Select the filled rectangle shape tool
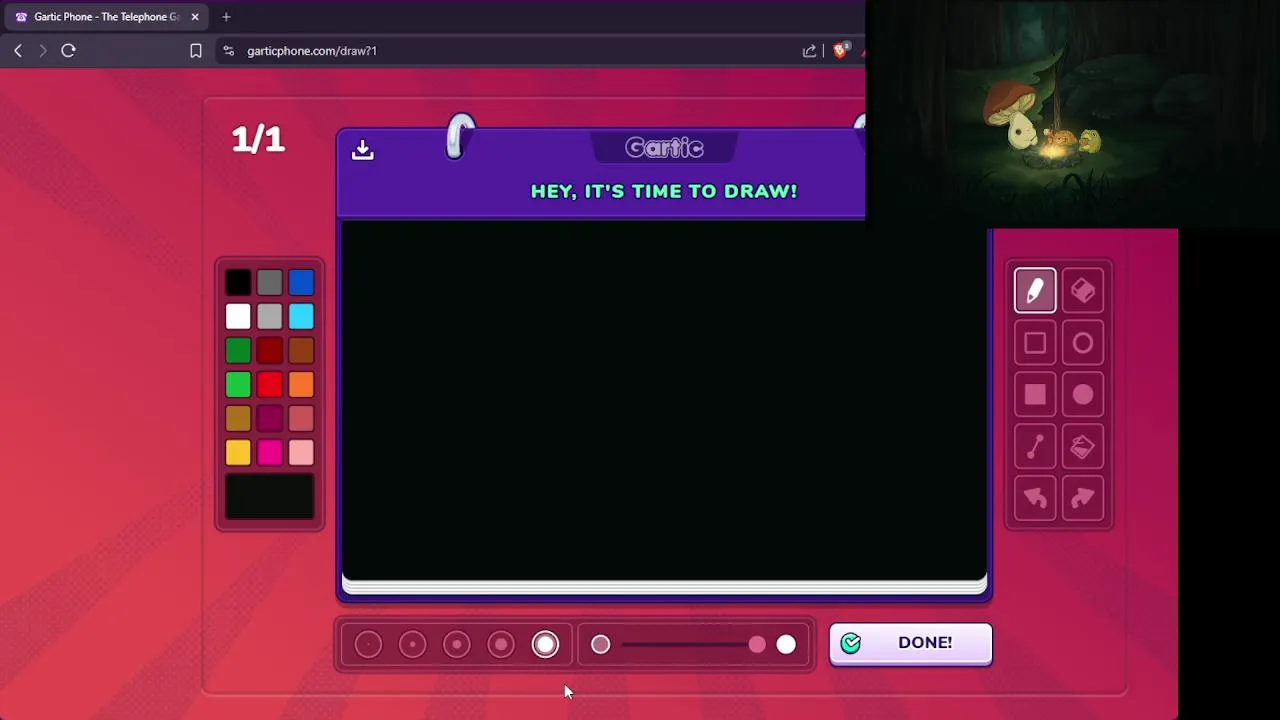This screenshot has width=1280, height=720. [x=1035, y=395]
